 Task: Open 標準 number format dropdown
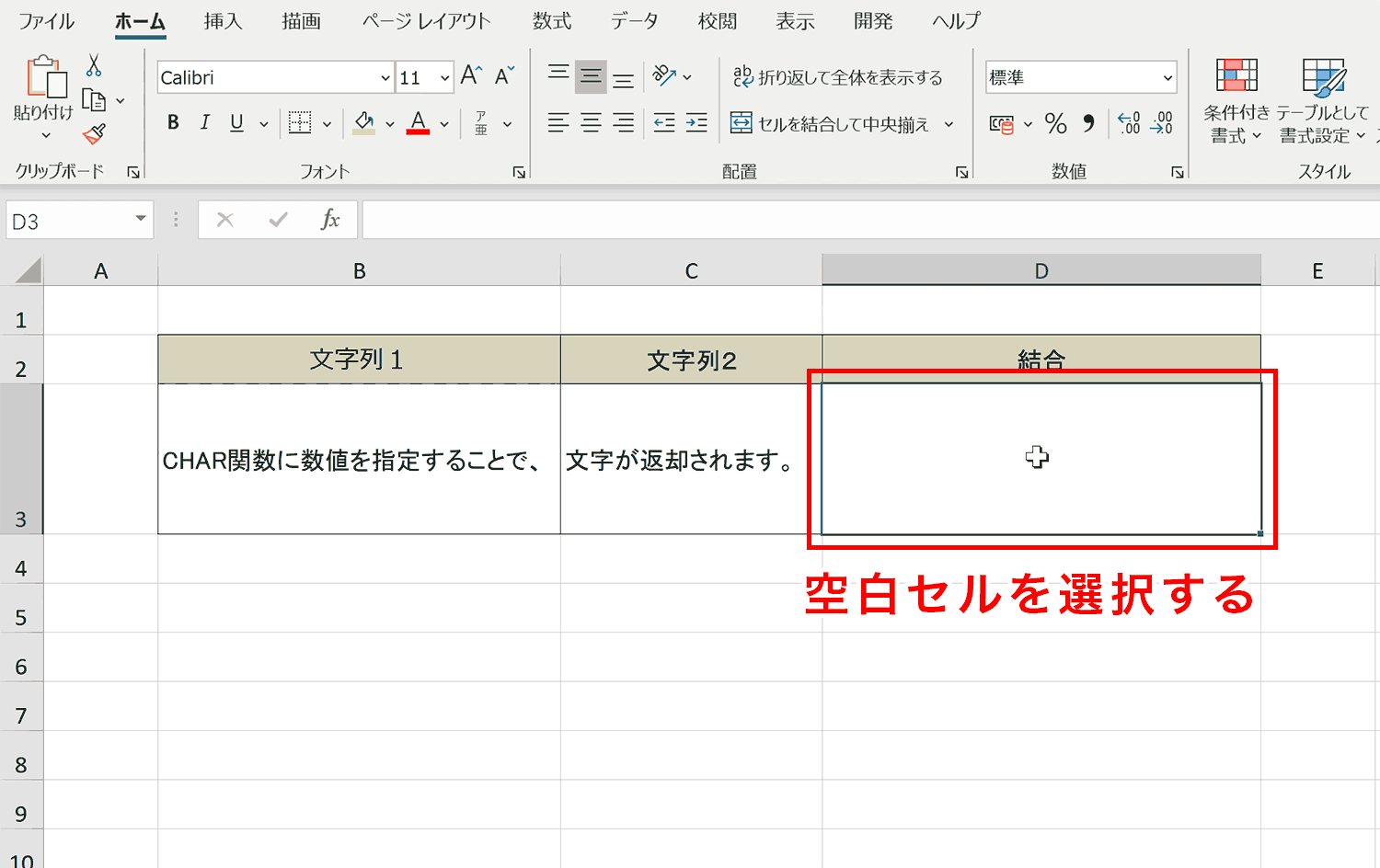1167,78
